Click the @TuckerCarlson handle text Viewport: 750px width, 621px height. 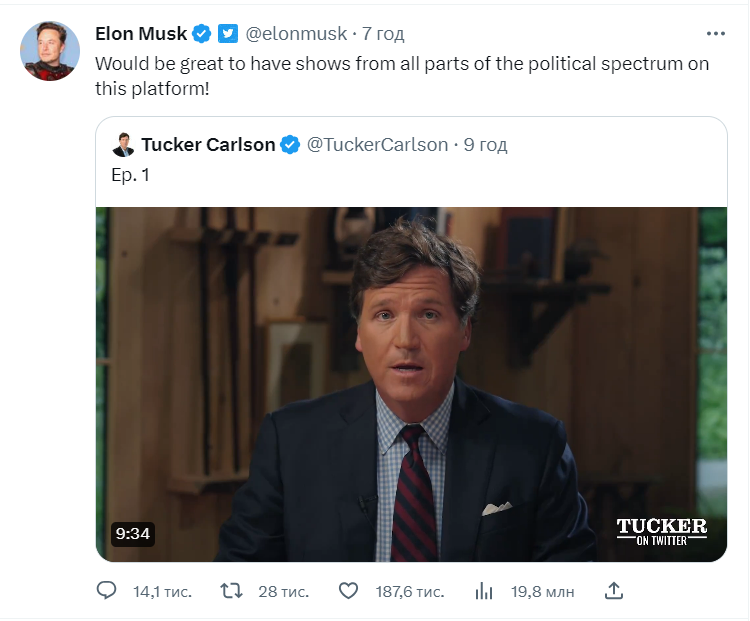click(x=377, y=144)
